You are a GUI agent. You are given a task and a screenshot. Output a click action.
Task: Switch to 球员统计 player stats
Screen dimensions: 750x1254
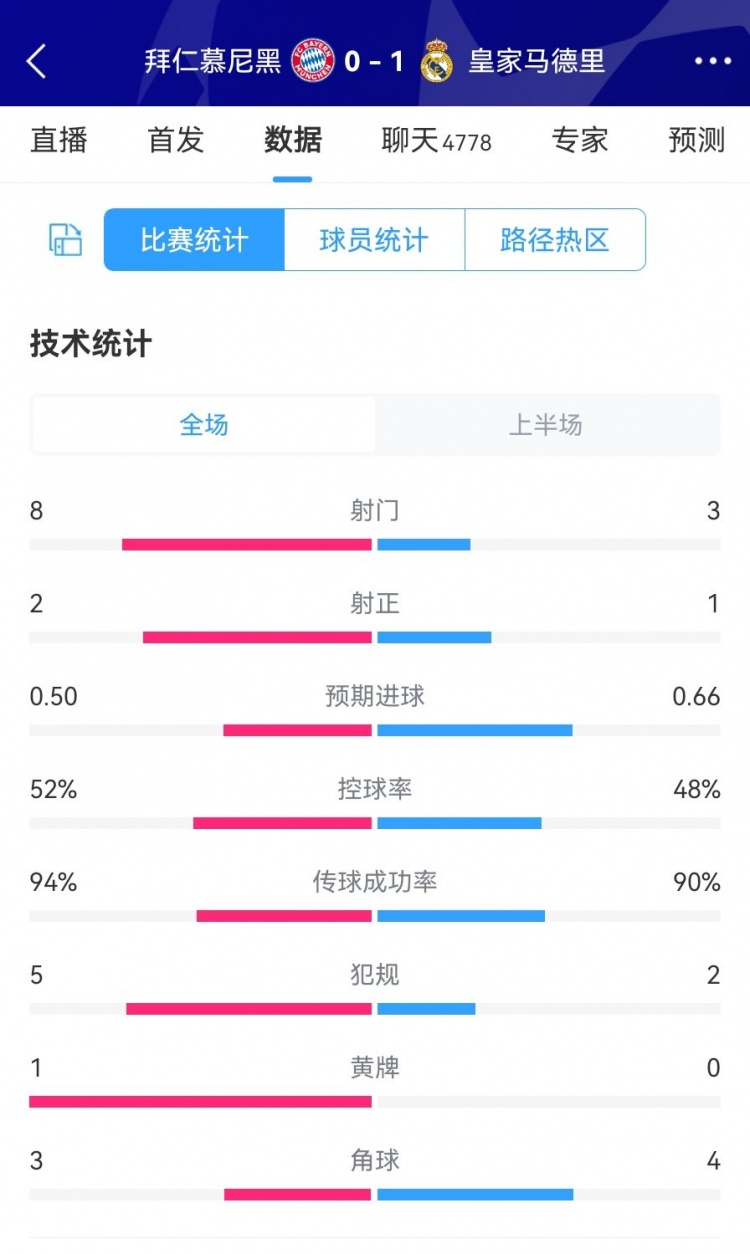pyautogui.click(x=374, y=240)
